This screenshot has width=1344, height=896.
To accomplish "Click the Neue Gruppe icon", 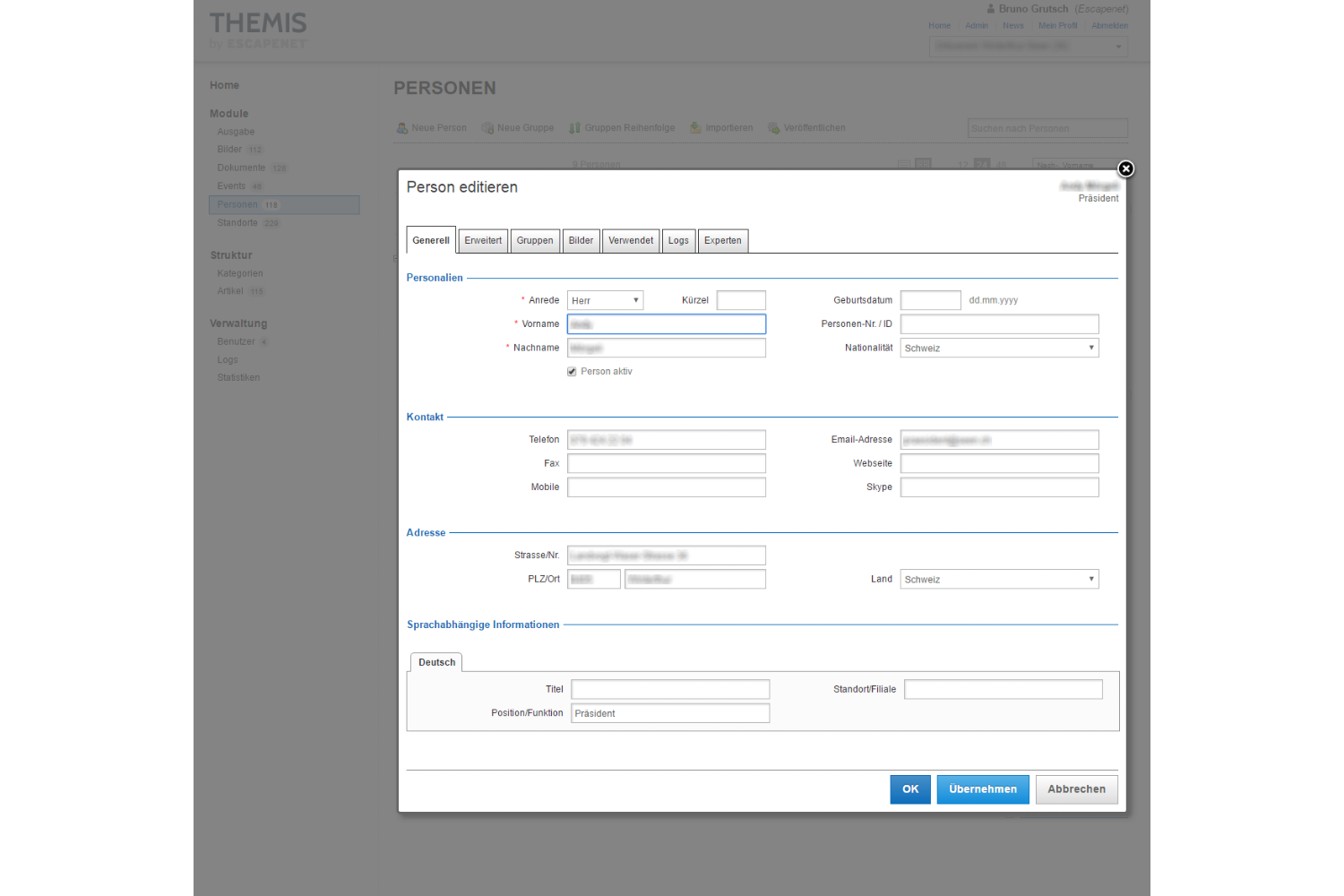I will click(487, 128).
